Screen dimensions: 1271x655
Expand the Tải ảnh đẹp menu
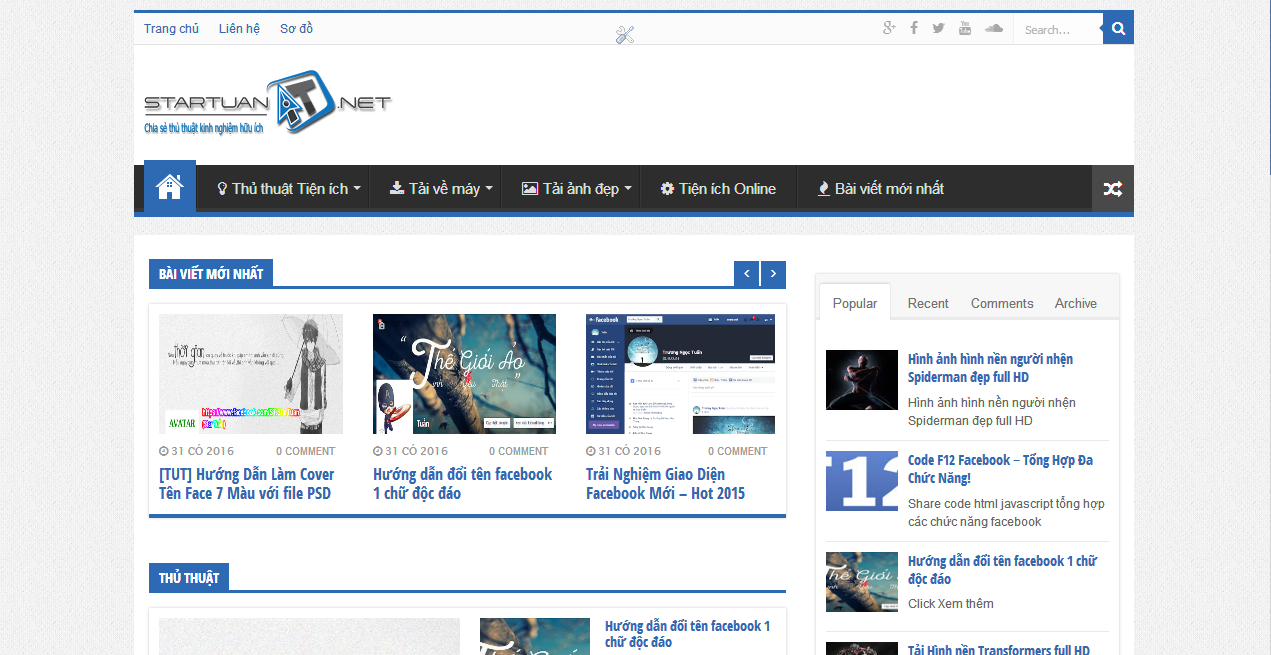click(577, 188)
